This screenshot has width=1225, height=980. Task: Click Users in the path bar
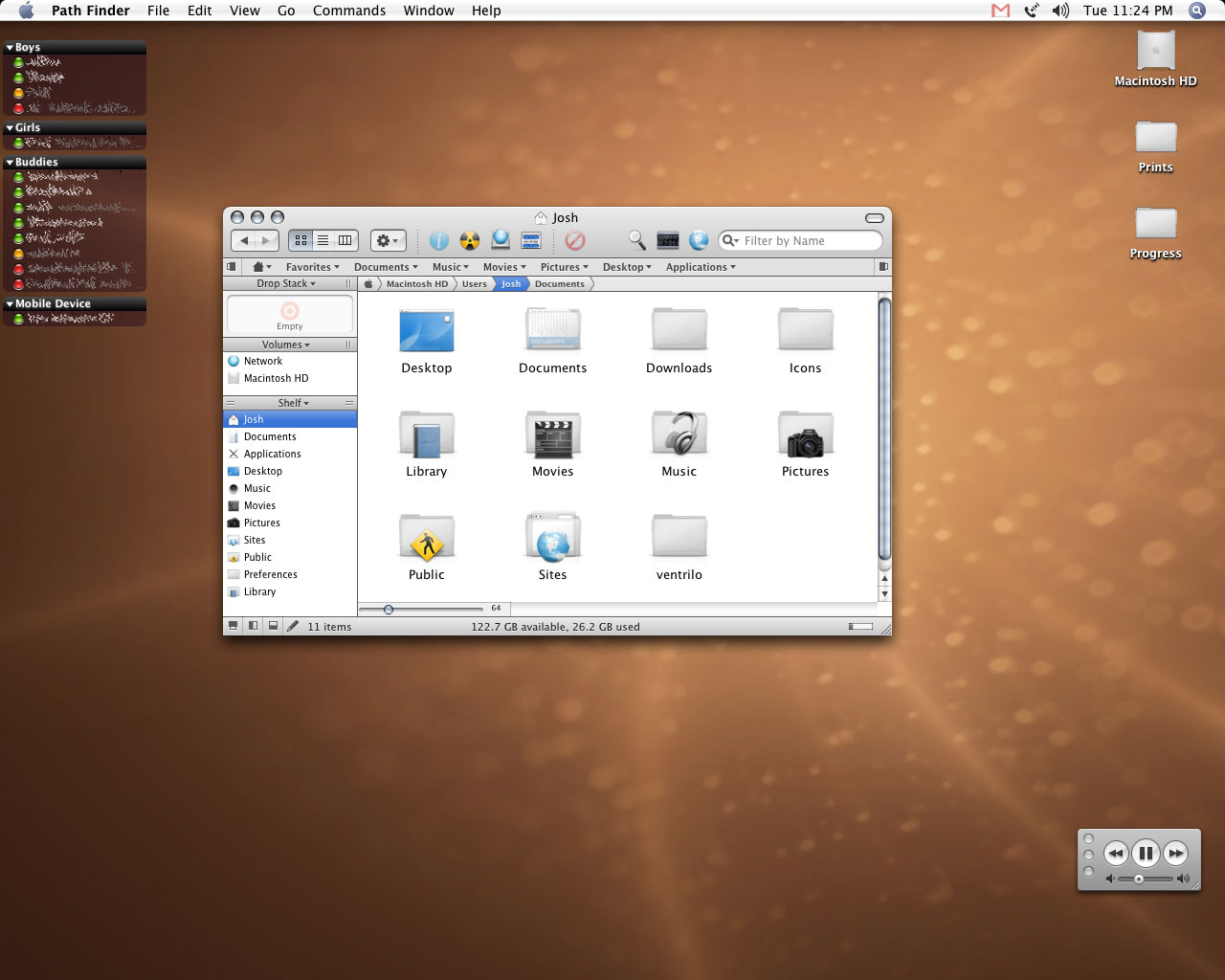tap(474, 283)
